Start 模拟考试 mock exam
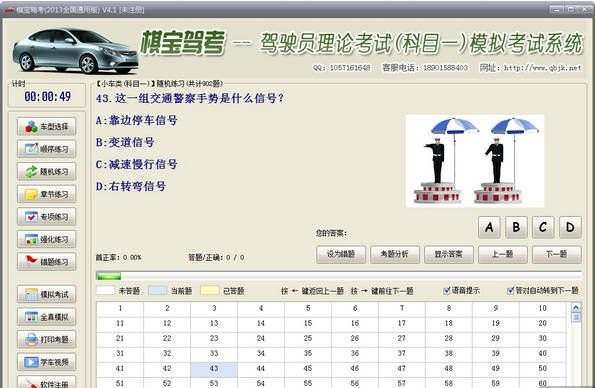Image resolution: width=595 pixels, height=388 pixels. pos(46,294)
